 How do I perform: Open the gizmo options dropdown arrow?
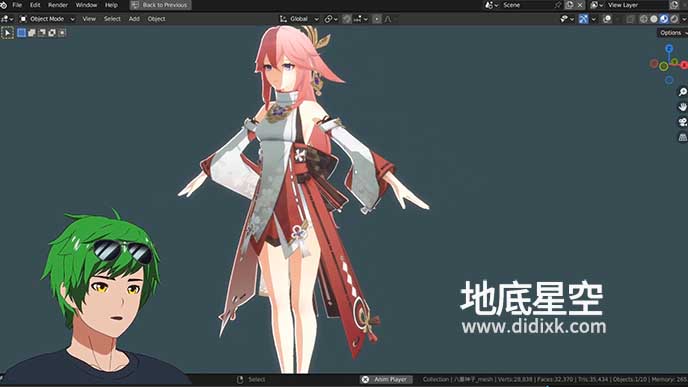pos(594,19)
